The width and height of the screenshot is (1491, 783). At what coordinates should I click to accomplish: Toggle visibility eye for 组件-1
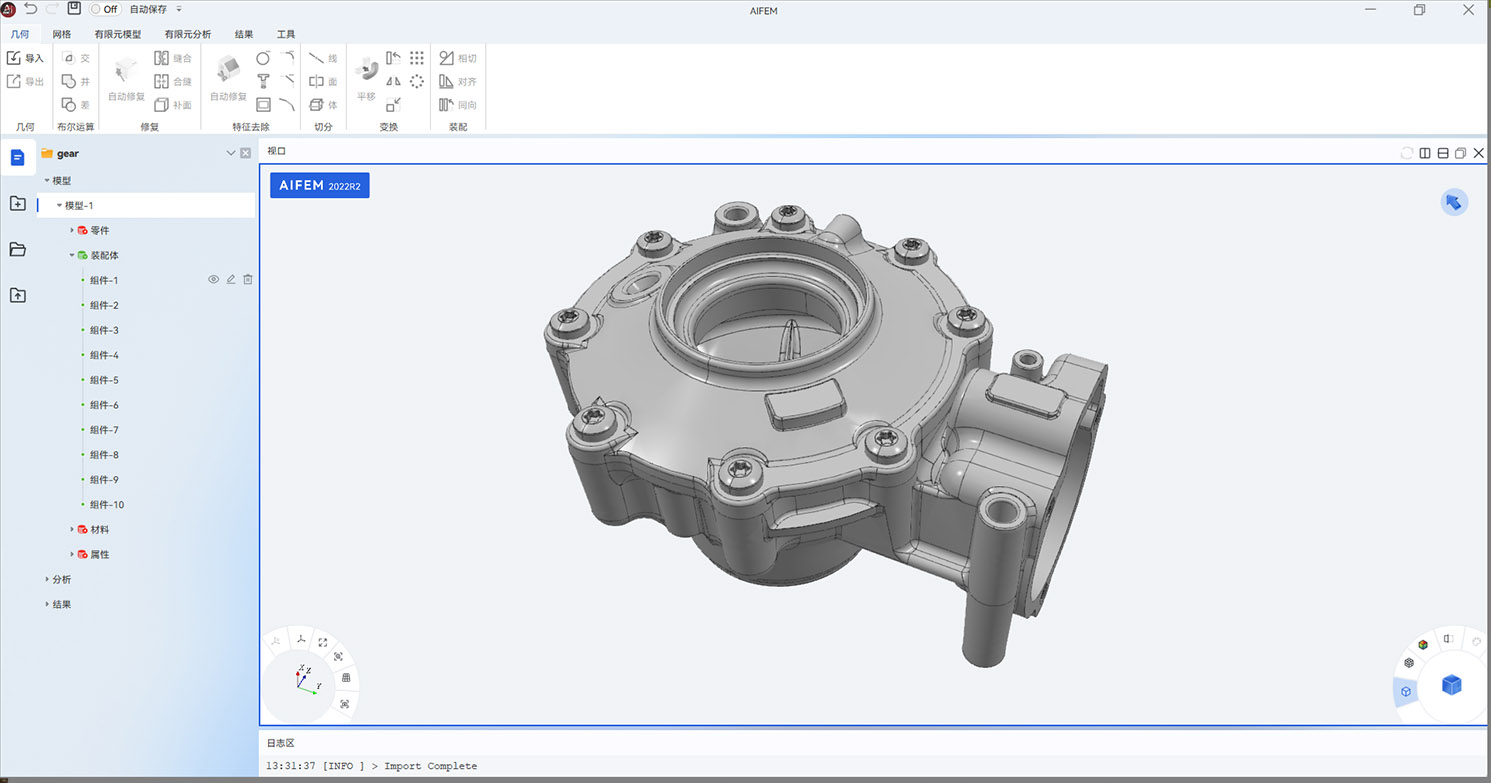pyautogui.click(x=213, y=280)
